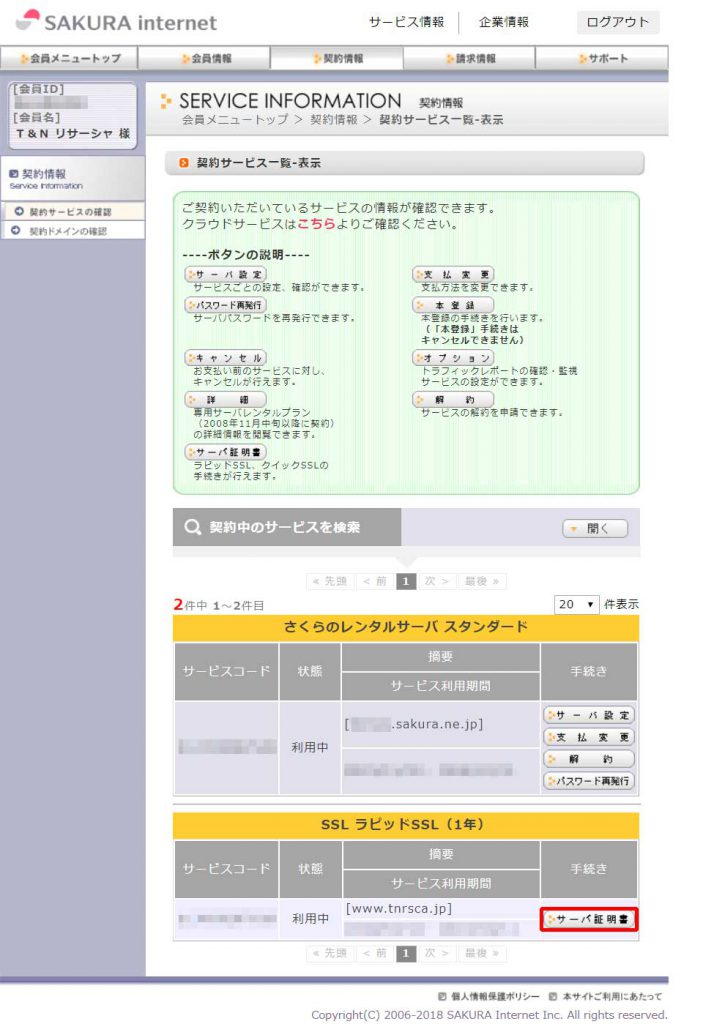703x1024 pixels.
Task: Click キャンセル sample button in legend
Action: tap(225, 358)
